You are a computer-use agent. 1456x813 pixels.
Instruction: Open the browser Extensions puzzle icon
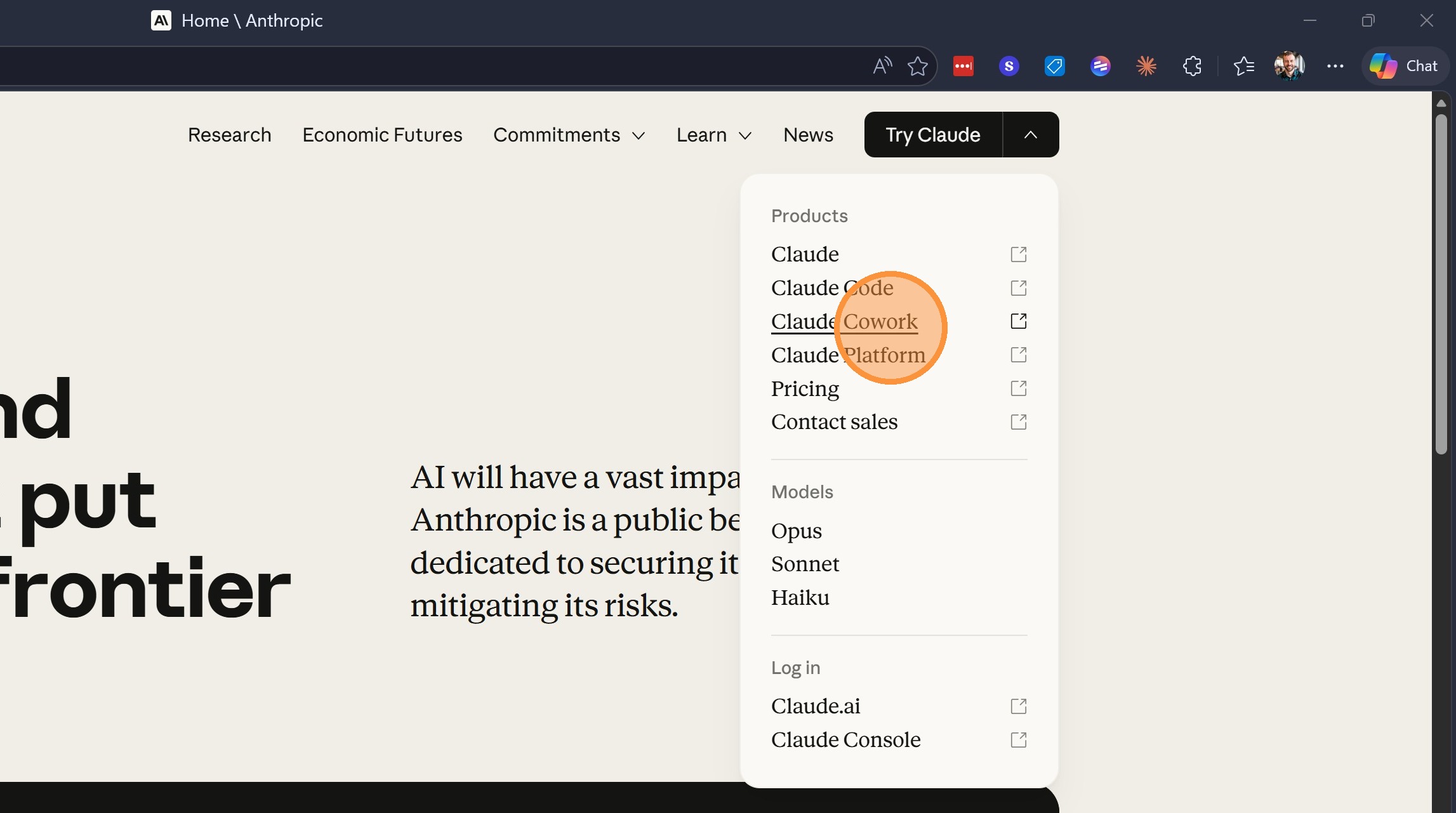pyautogui.click(x=1192, y=66)
